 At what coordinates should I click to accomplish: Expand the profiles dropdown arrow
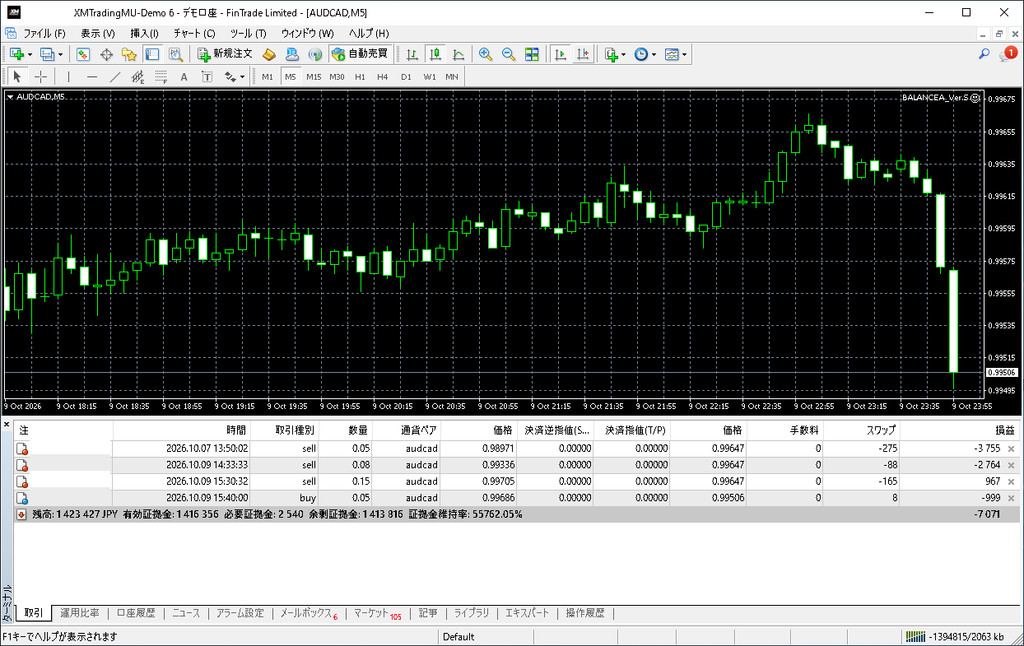click(60, 54)
